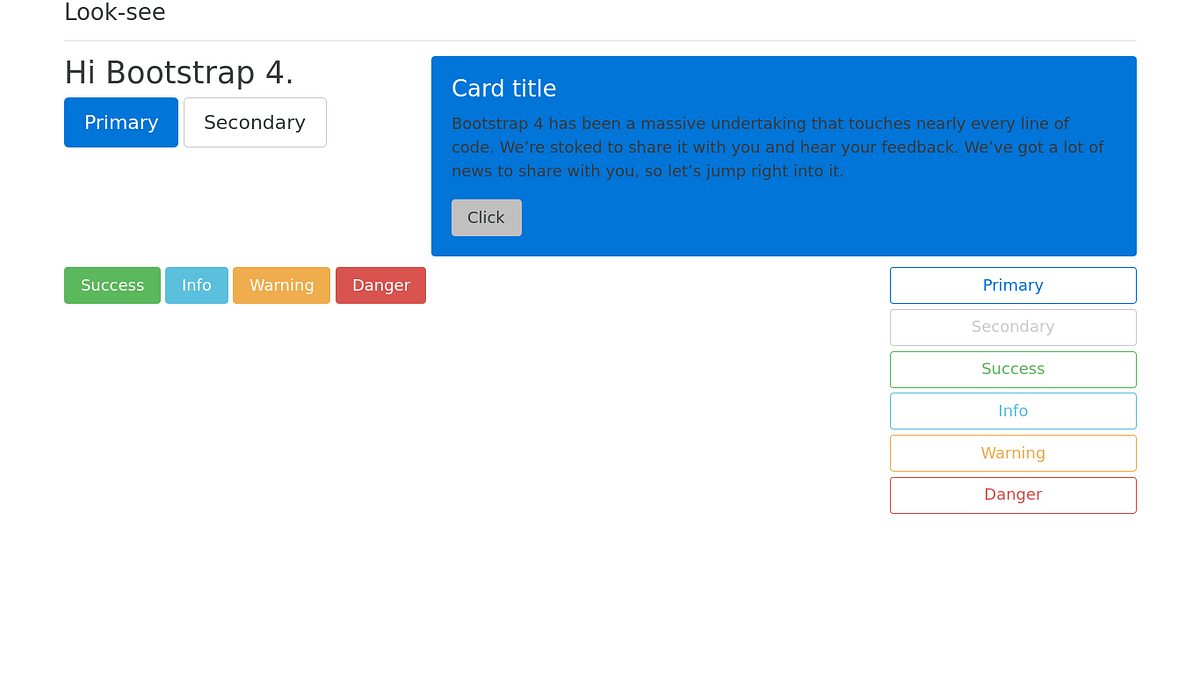Image resolution: width=1200 pixels, height=685 pixels.
Task: Click the Card title heading
Action: pos(504,88)
